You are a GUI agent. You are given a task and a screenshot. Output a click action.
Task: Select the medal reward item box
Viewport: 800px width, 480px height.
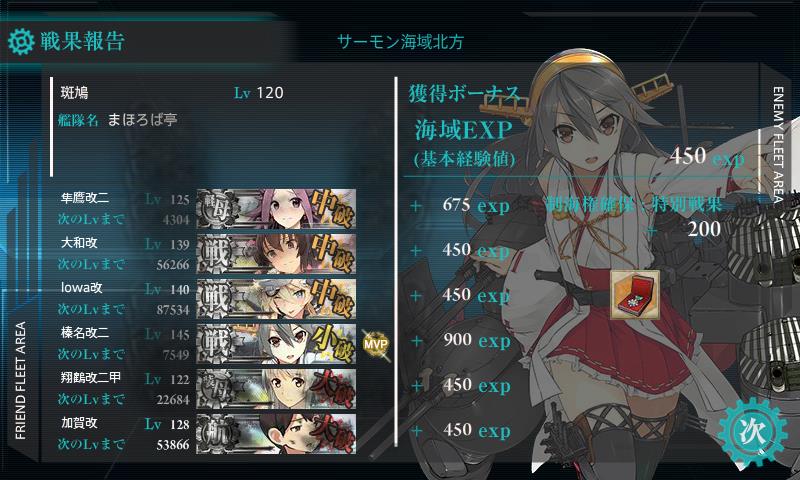(635, 295)
